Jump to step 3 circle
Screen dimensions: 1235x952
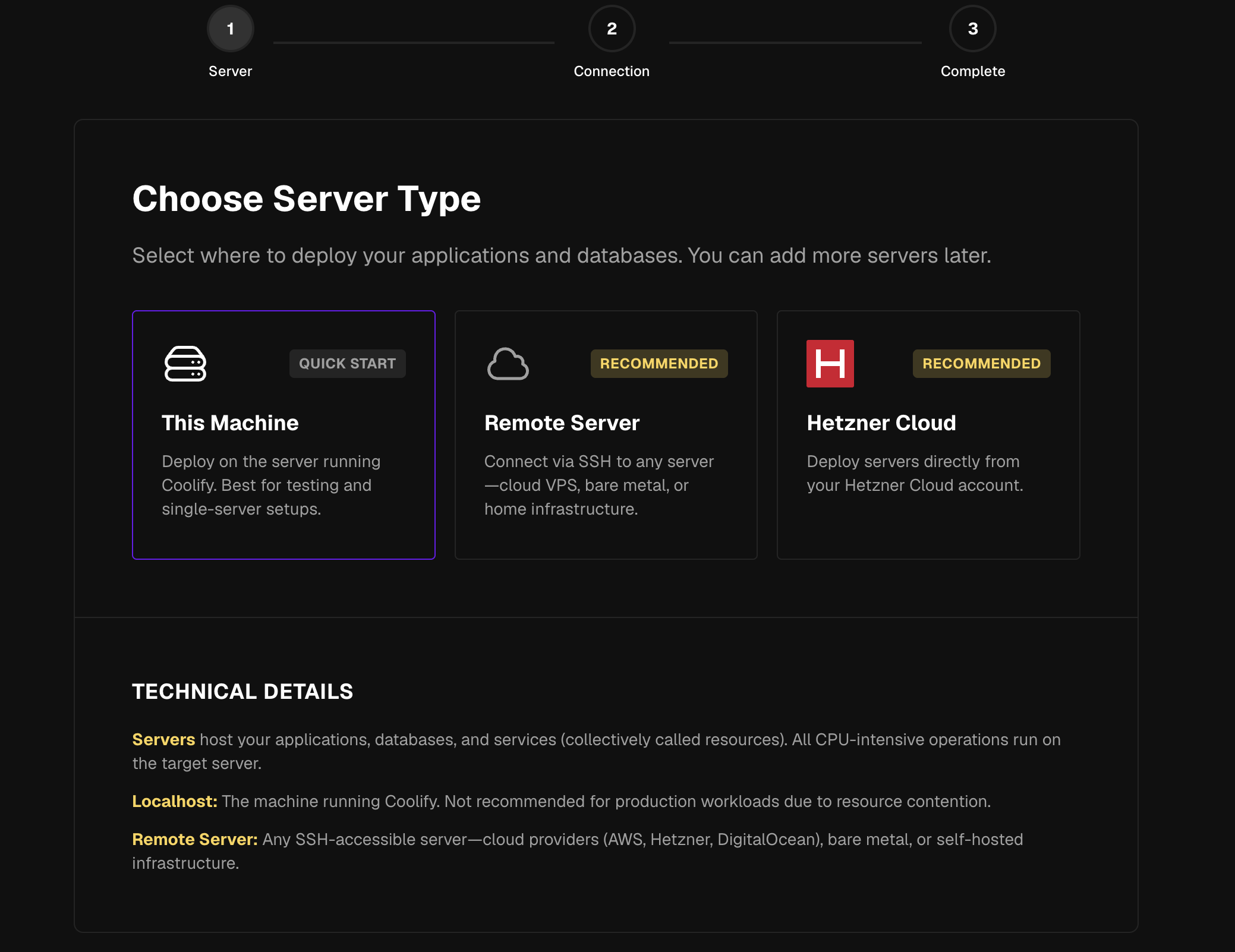973,29
